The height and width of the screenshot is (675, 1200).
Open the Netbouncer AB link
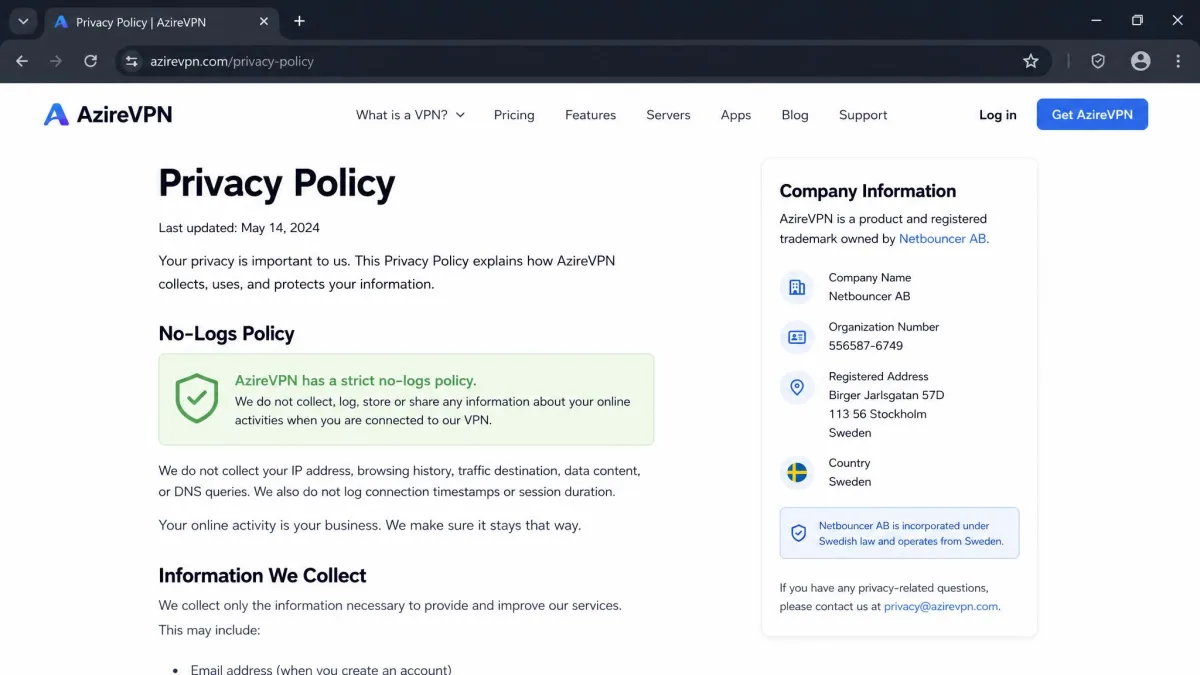click(x=943, y=239)
